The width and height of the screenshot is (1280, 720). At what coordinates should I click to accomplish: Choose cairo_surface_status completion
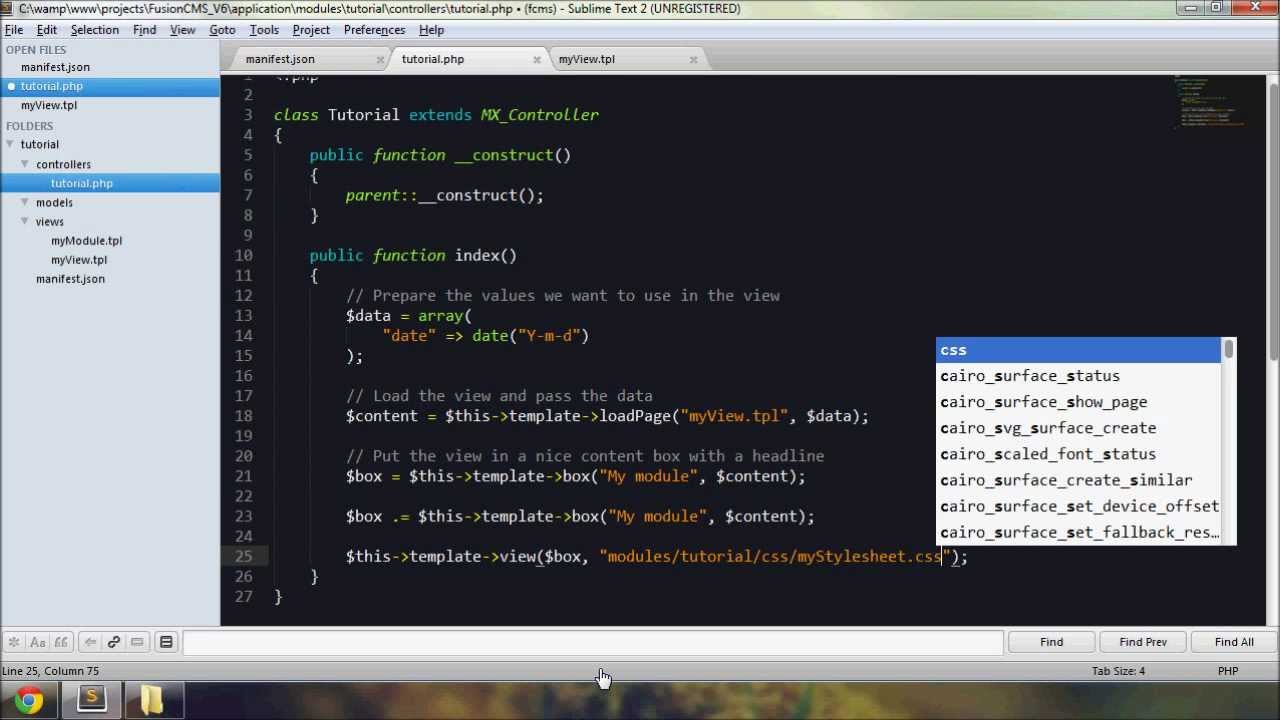1078,376
